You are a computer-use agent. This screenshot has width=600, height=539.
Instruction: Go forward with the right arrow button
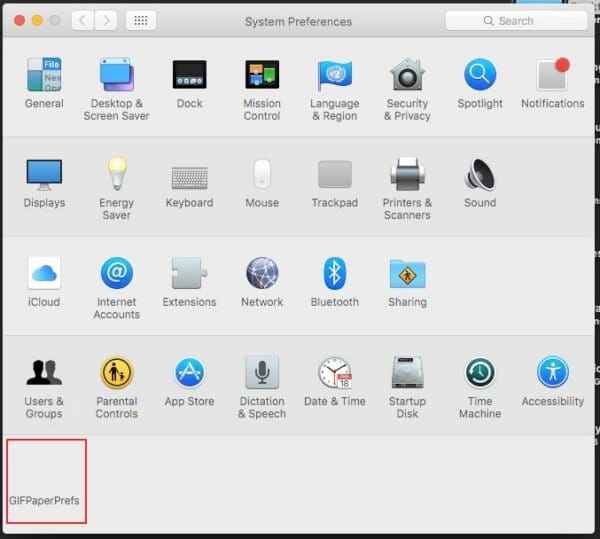pyautogui.click(x=106, y=20)
